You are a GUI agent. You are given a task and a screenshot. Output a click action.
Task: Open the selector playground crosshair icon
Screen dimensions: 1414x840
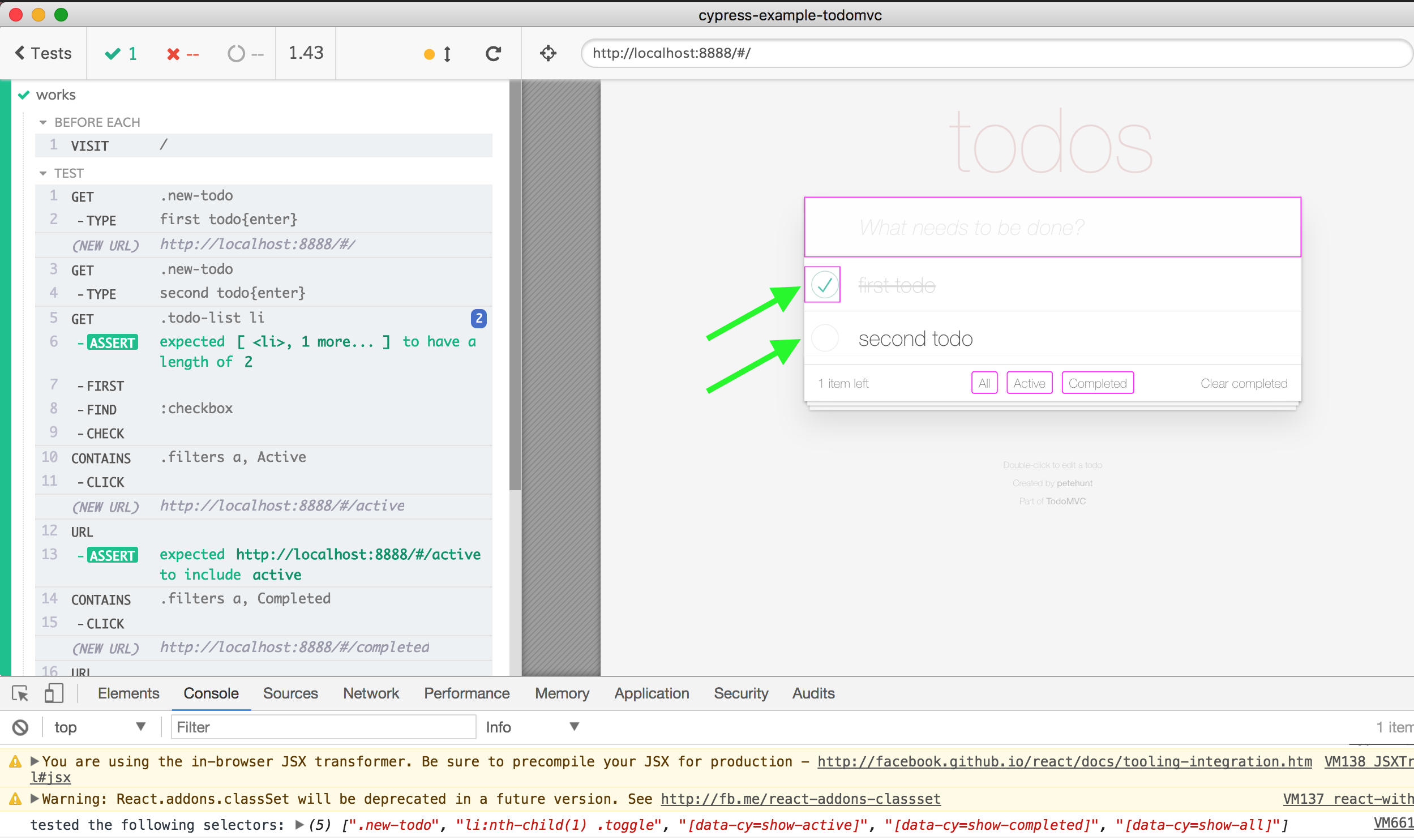tap(548, 54)
